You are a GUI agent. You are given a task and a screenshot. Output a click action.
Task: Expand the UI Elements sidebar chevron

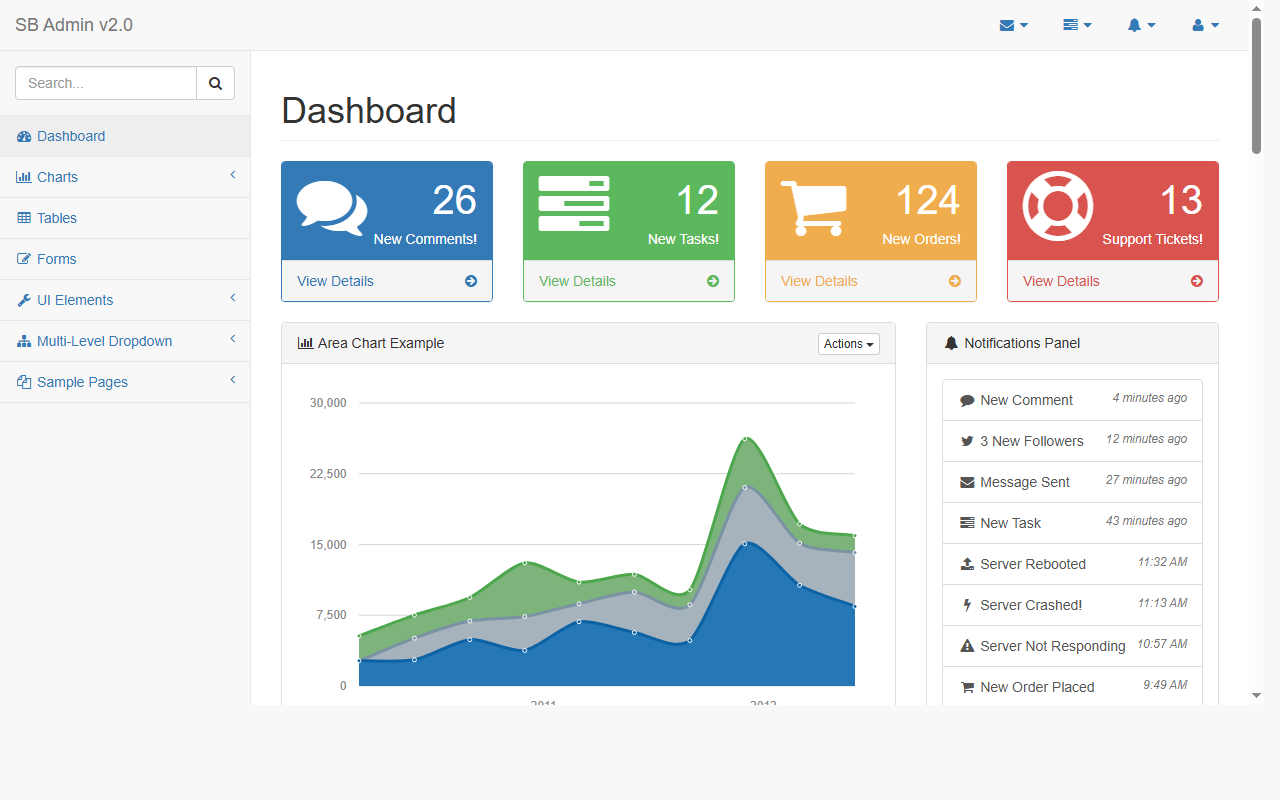point(232,298)
